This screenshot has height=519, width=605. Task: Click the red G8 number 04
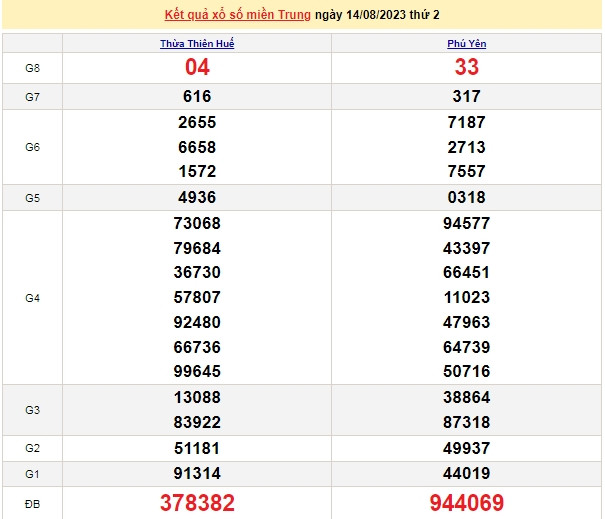click(x=197, y=67)
